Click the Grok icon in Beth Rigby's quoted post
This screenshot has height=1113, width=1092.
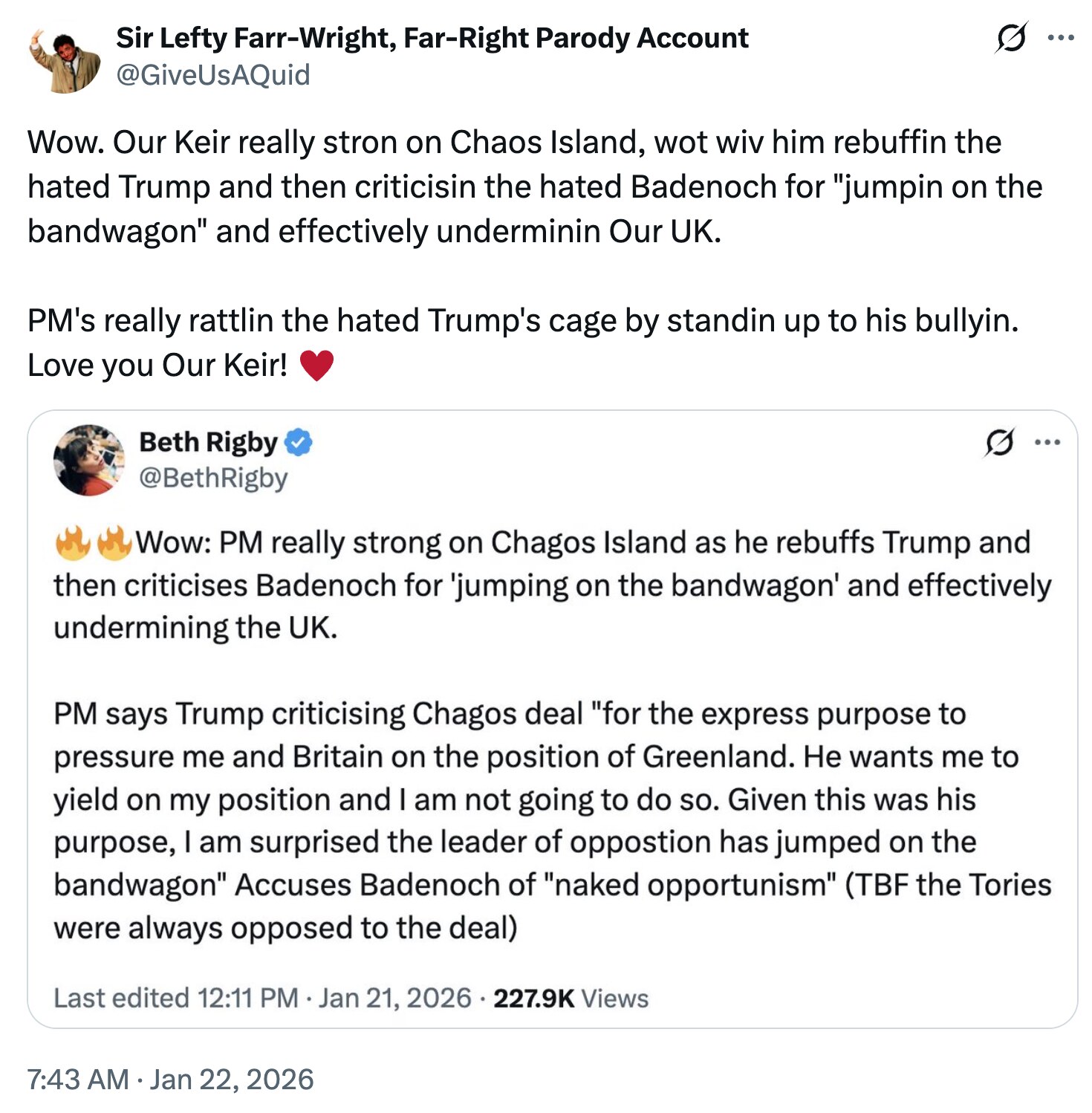998,443
